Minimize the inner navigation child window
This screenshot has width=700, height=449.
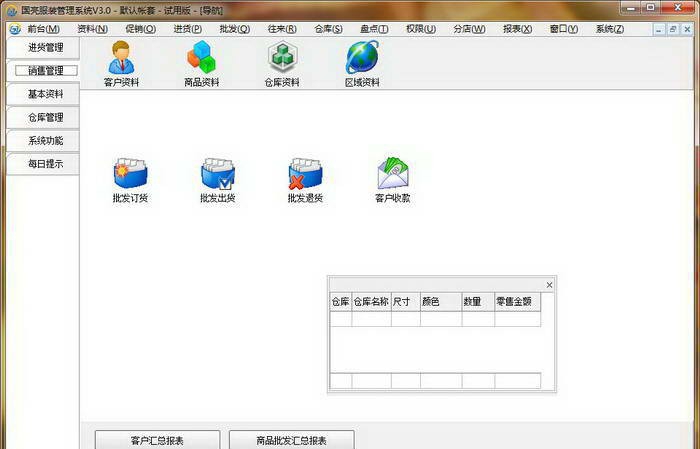tap(659, 30)
